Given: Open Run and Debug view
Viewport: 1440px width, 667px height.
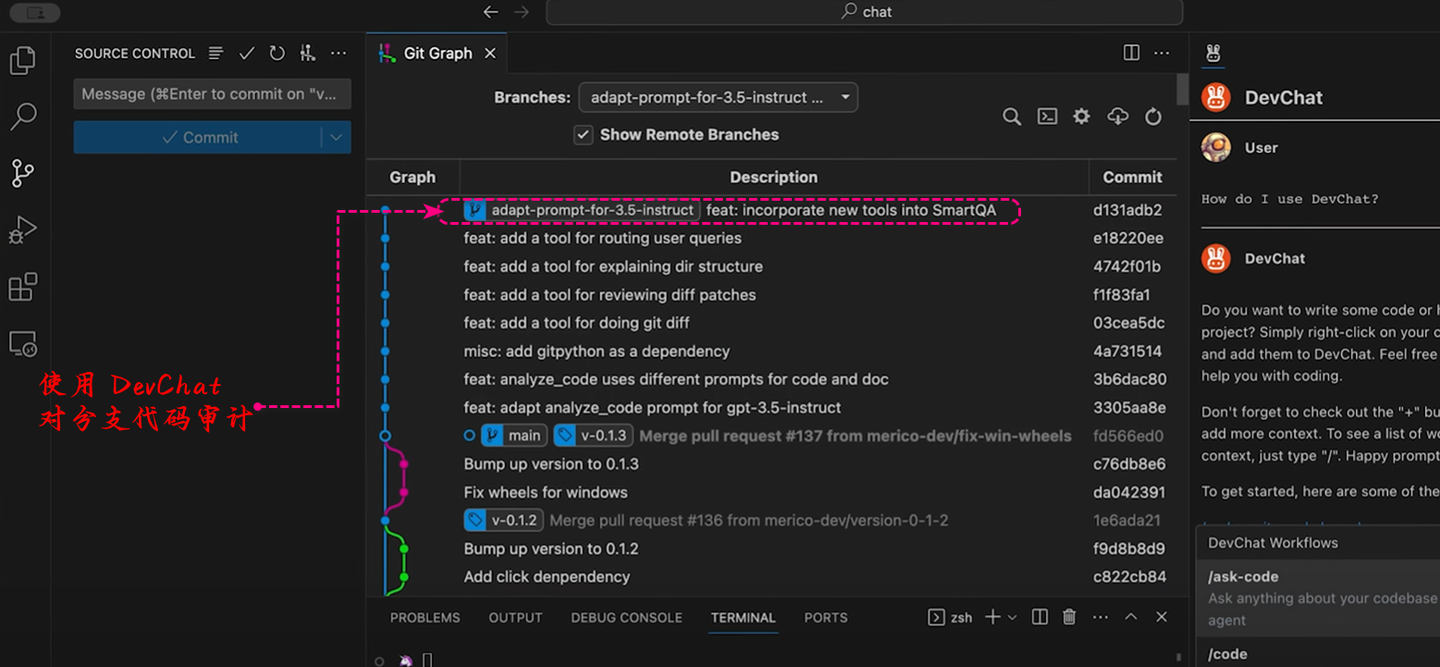Looking at the screenshot, I should 22,230.
